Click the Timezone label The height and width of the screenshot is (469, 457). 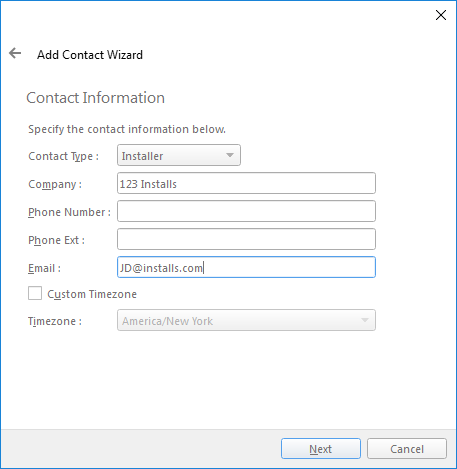pos(55,321)
